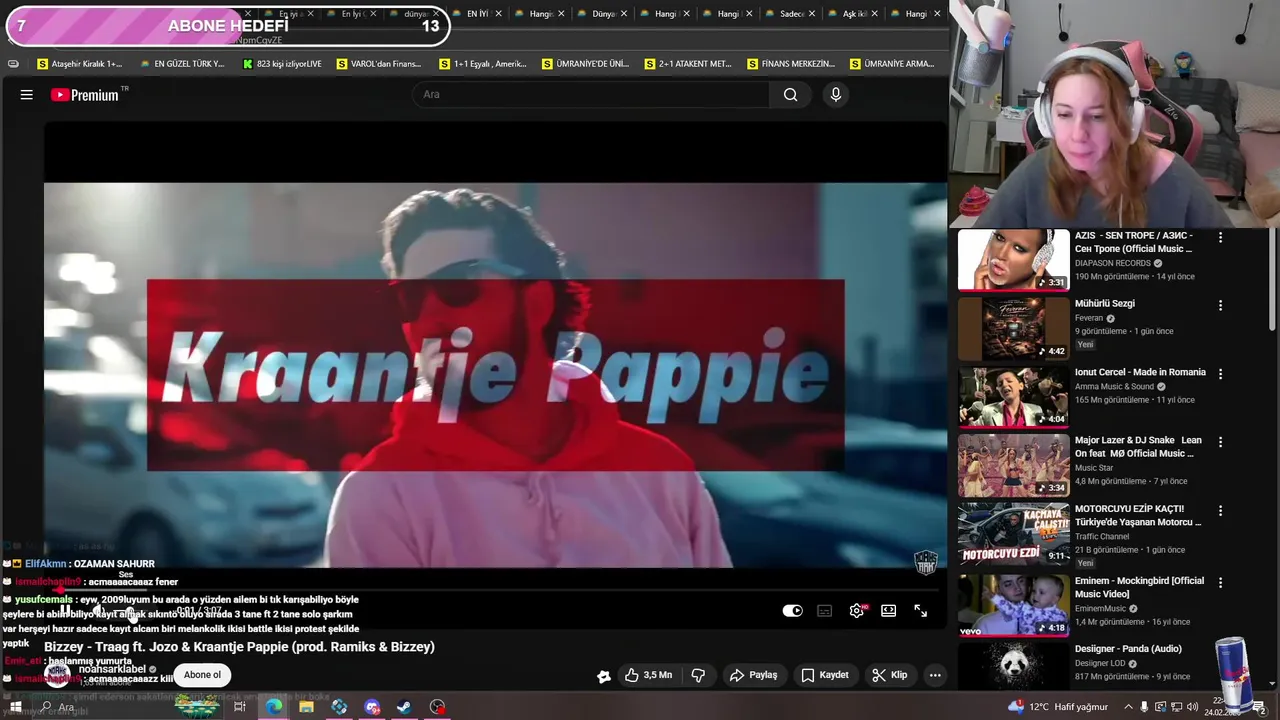Pause the playing video
The height and width of the screenshot is (720, 1280).
[x=65, y=610]
